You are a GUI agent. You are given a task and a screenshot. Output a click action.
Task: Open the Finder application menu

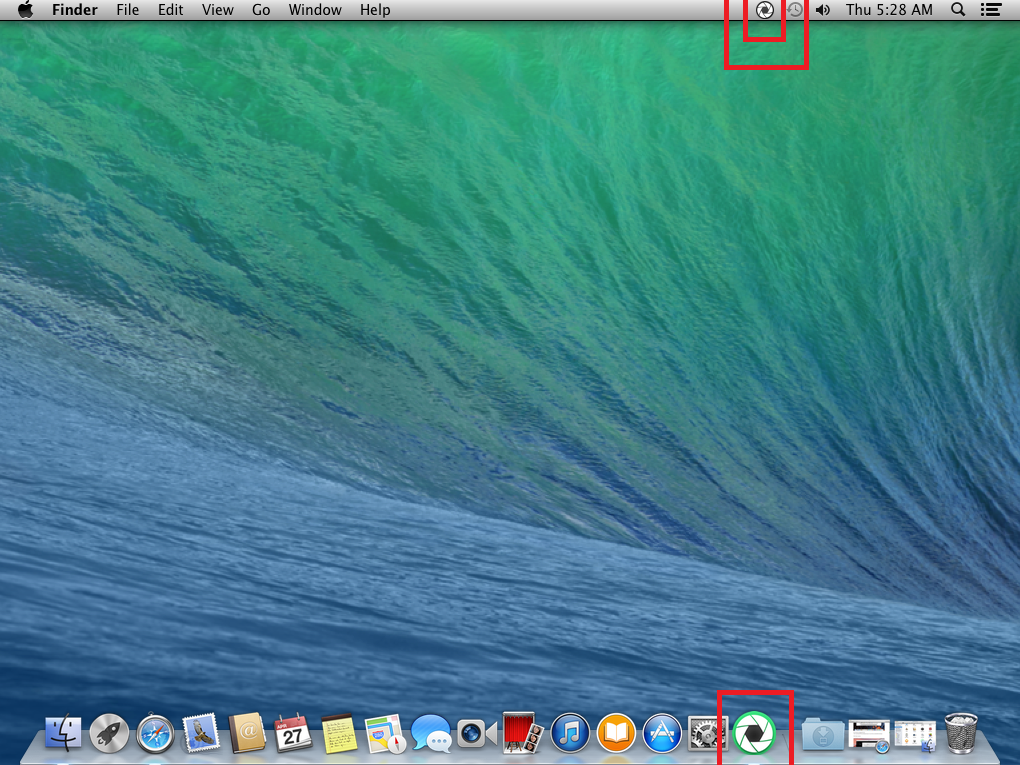click(75, 10)
